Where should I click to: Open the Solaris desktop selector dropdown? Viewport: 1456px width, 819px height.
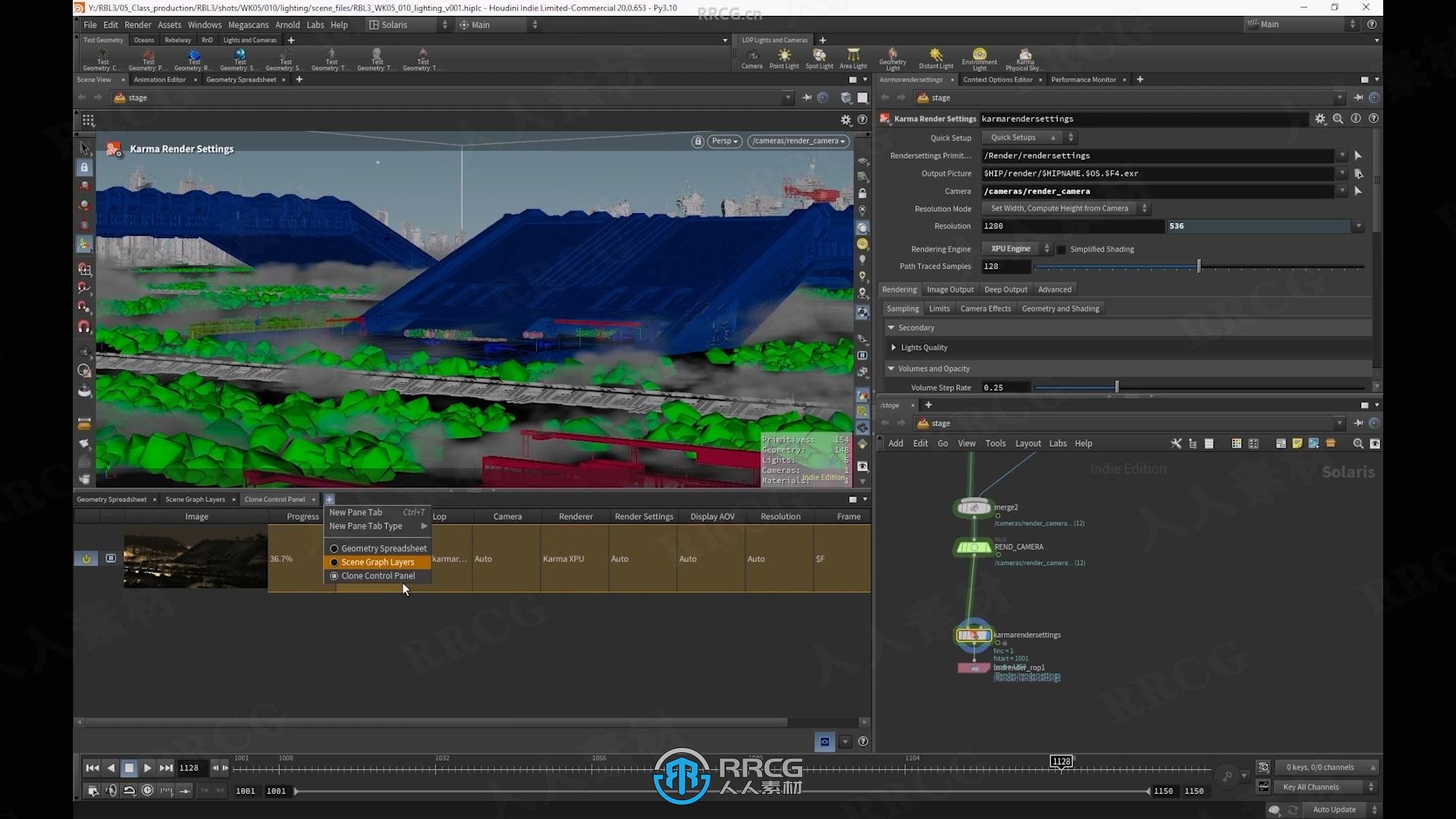click(408, 25)
